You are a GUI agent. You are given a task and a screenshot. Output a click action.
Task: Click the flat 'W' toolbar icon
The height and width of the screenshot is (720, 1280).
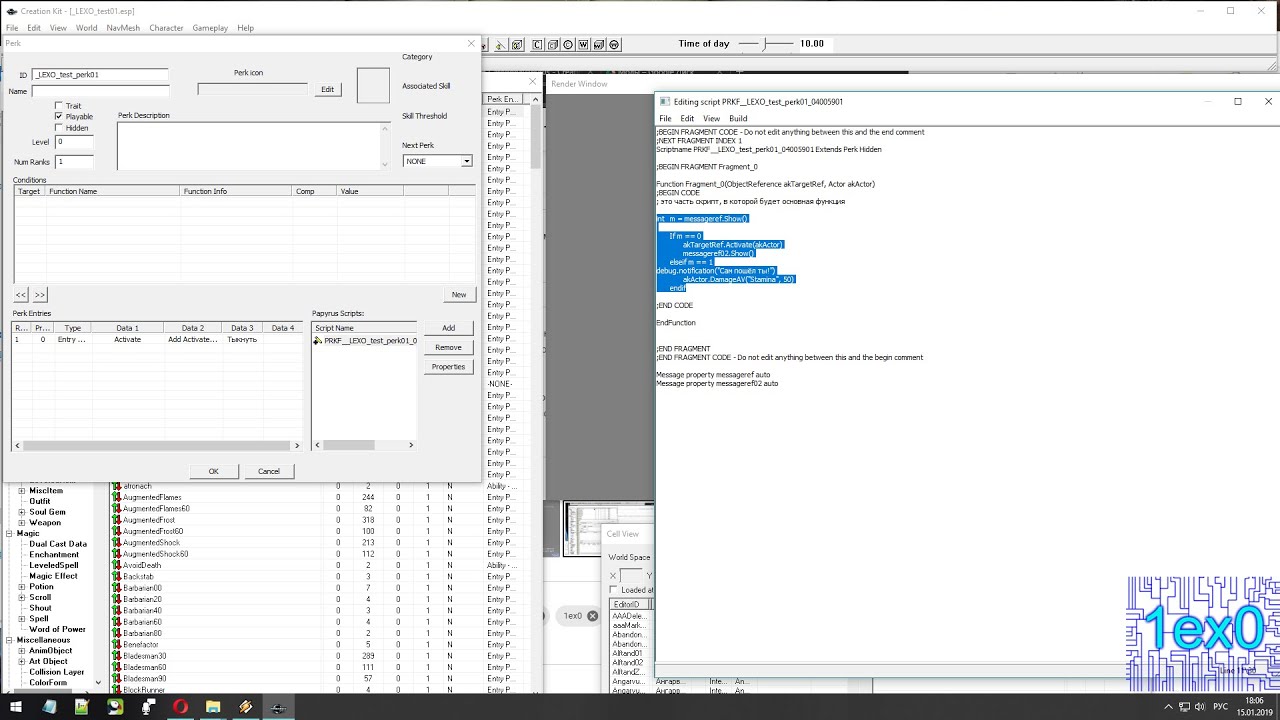(x=583, y=45)
